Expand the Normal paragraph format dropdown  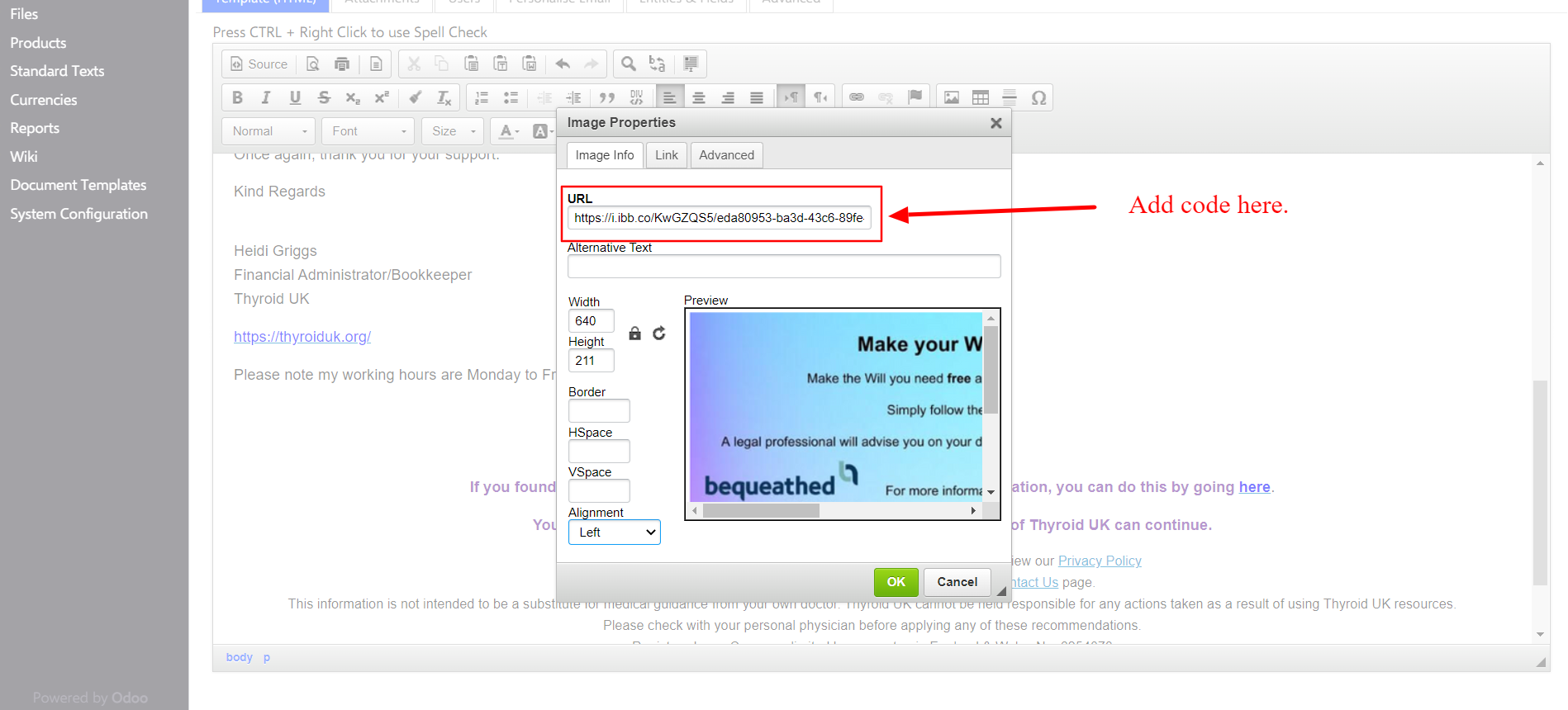[268, 131]
